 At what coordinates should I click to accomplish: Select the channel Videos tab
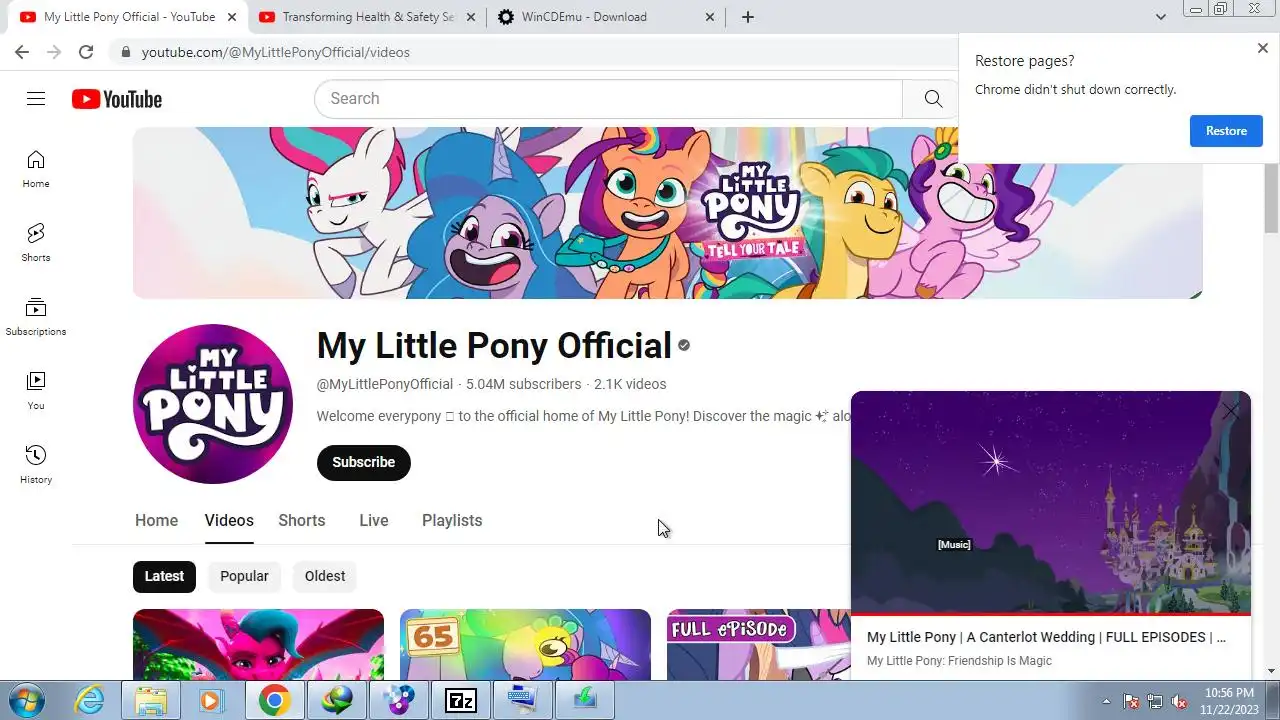click(x=229, y=520)
